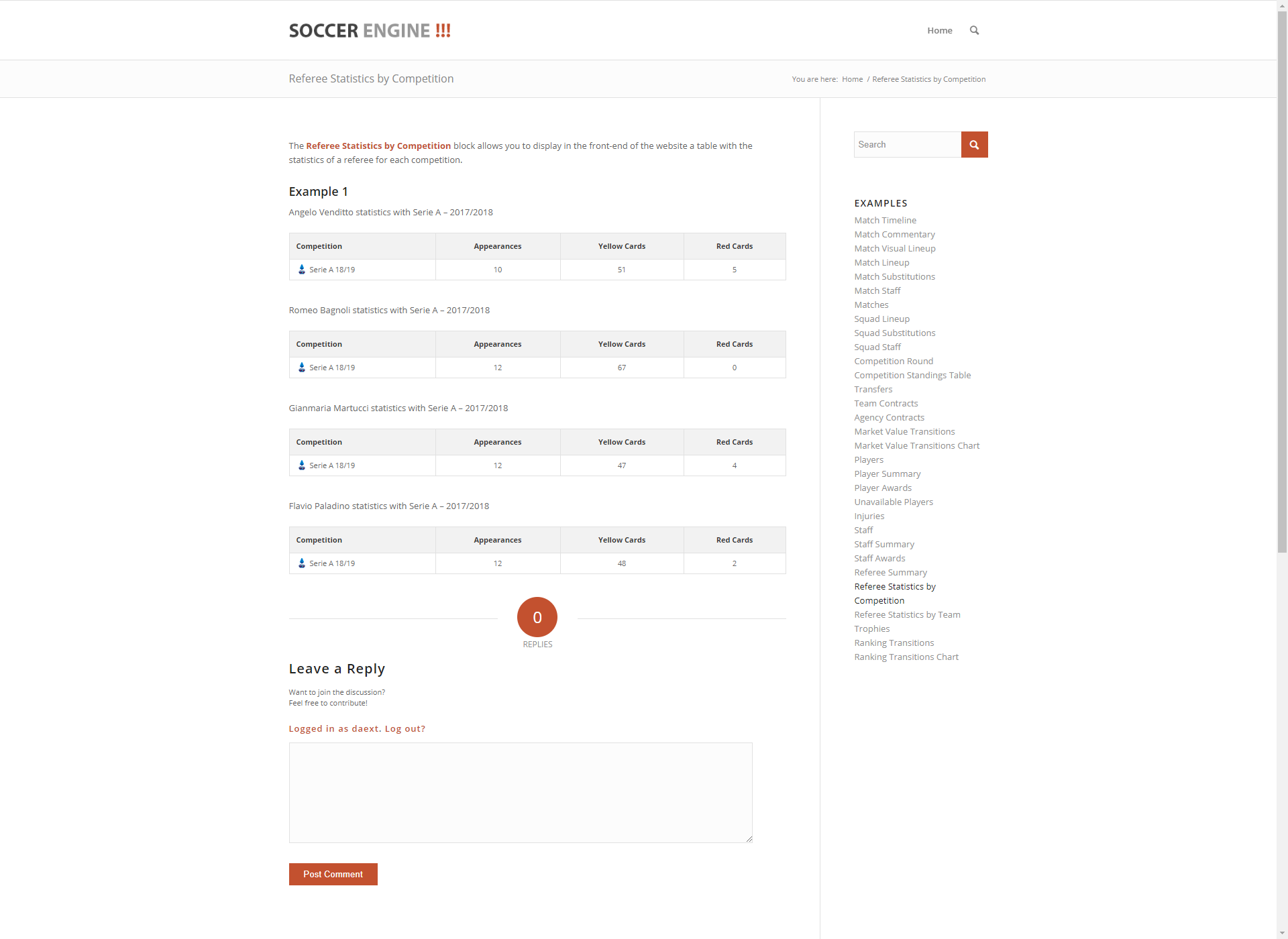Click the Soccer Engine logo

coord(370,30)
